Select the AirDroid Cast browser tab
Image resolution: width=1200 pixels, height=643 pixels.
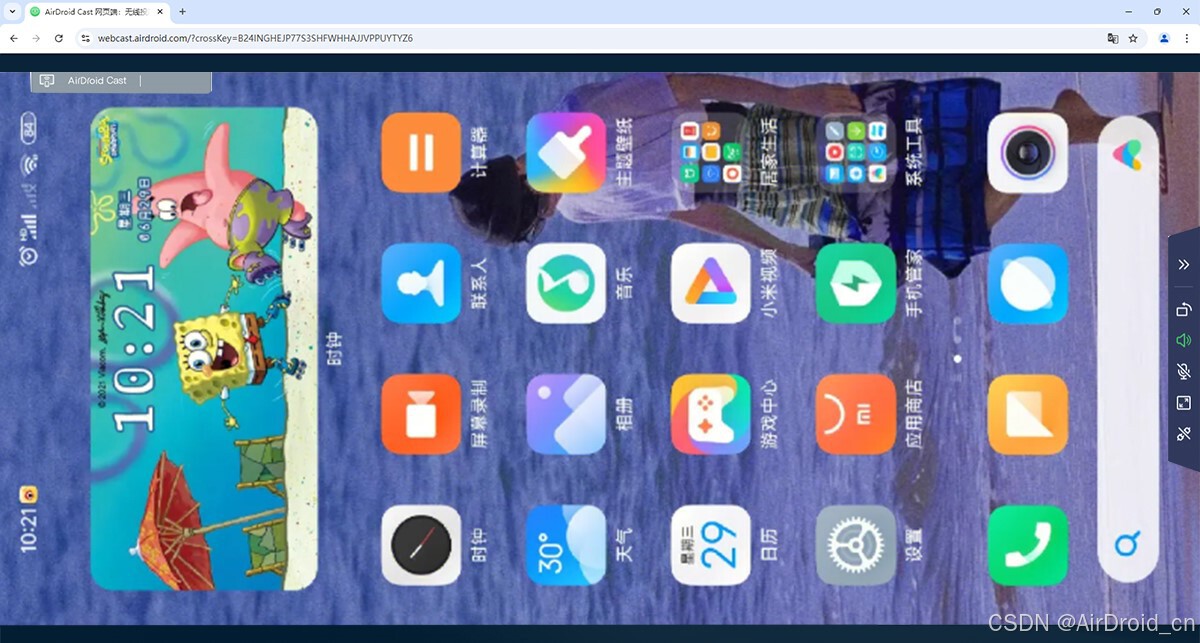pyautogui.click(x=95, y=11)
